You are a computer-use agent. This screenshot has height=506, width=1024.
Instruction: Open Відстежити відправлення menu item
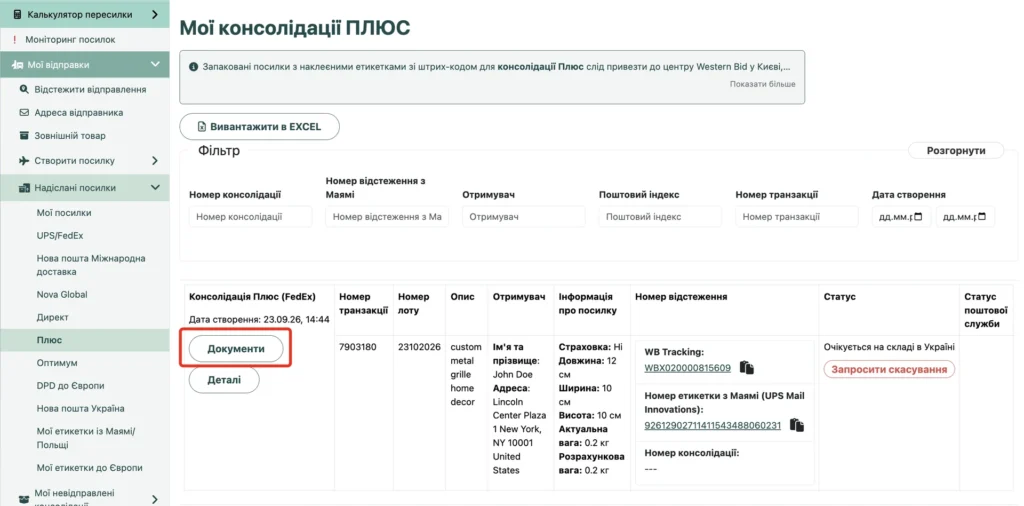point(90,89)
